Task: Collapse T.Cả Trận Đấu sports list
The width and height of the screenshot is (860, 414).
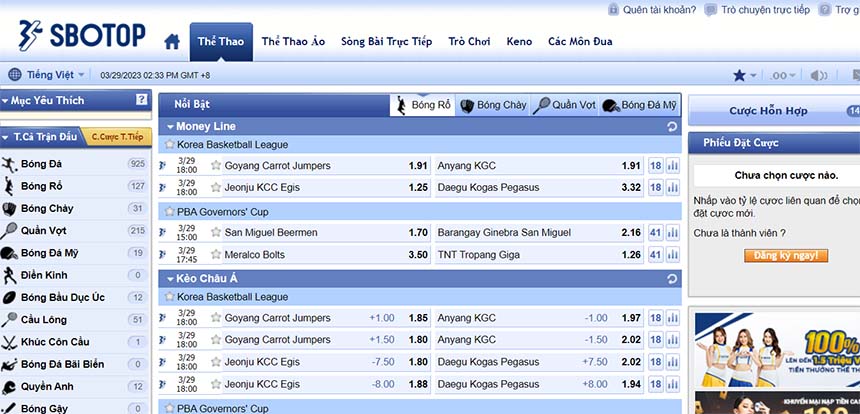Action: coord(5,137)
